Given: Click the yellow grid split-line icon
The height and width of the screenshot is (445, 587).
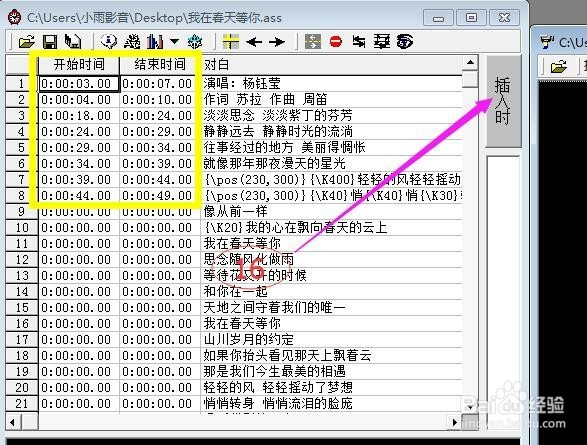Looking at the screenshot, I should tap(231, 42).
